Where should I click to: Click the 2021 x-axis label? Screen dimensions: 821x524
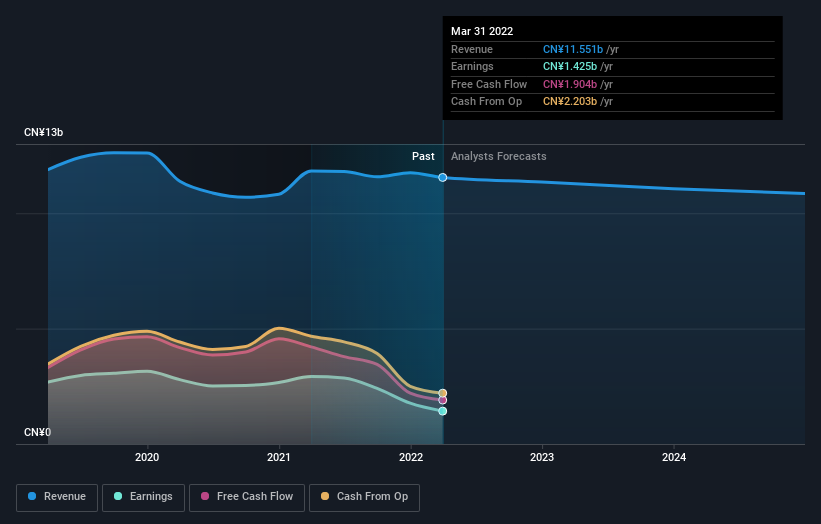[x=279, y=457]
